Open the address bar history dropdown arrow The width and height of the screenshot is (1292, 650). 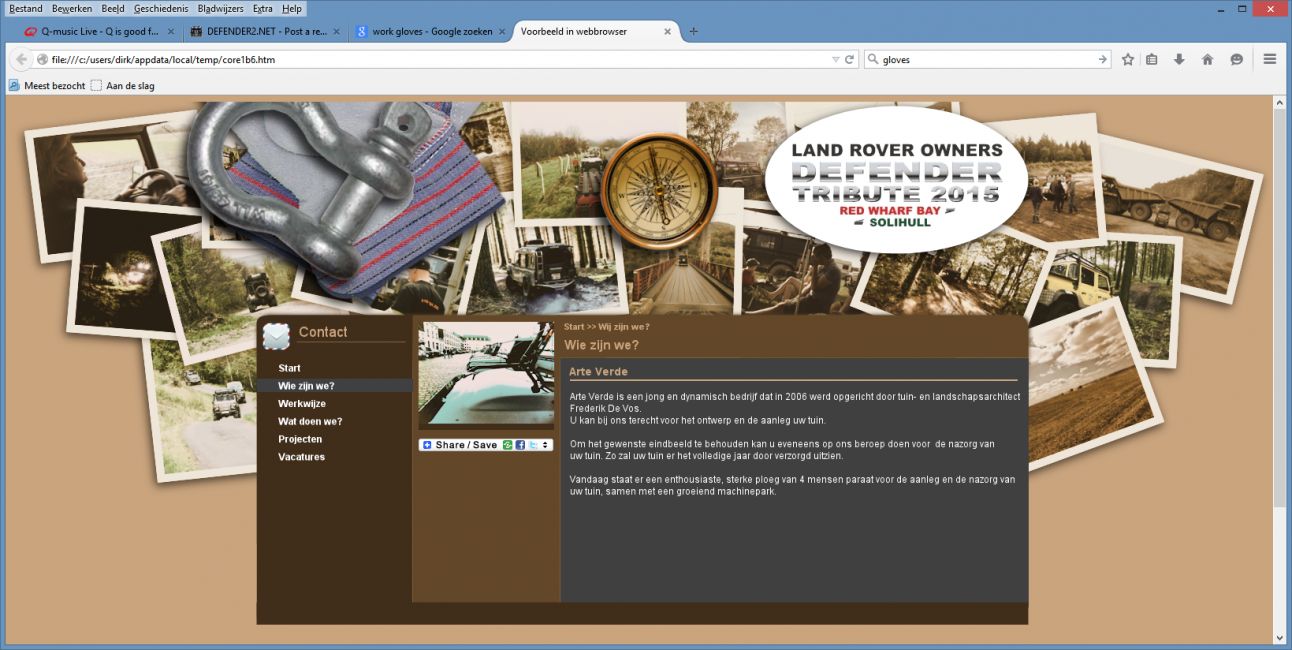[x=836, y=60]
